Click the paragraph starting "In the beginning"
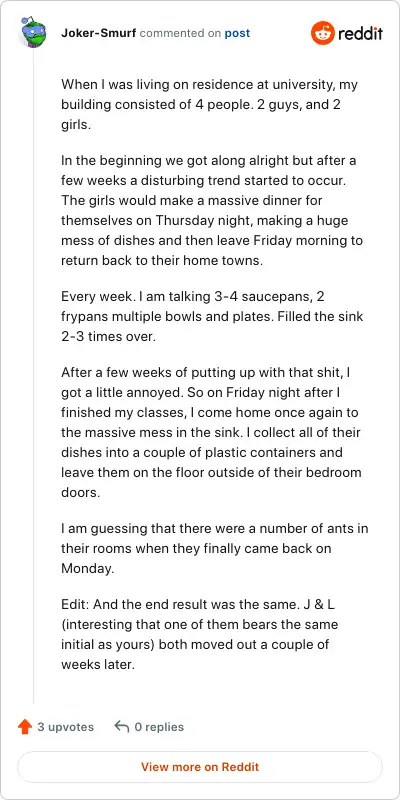 [x=214, y=211]
